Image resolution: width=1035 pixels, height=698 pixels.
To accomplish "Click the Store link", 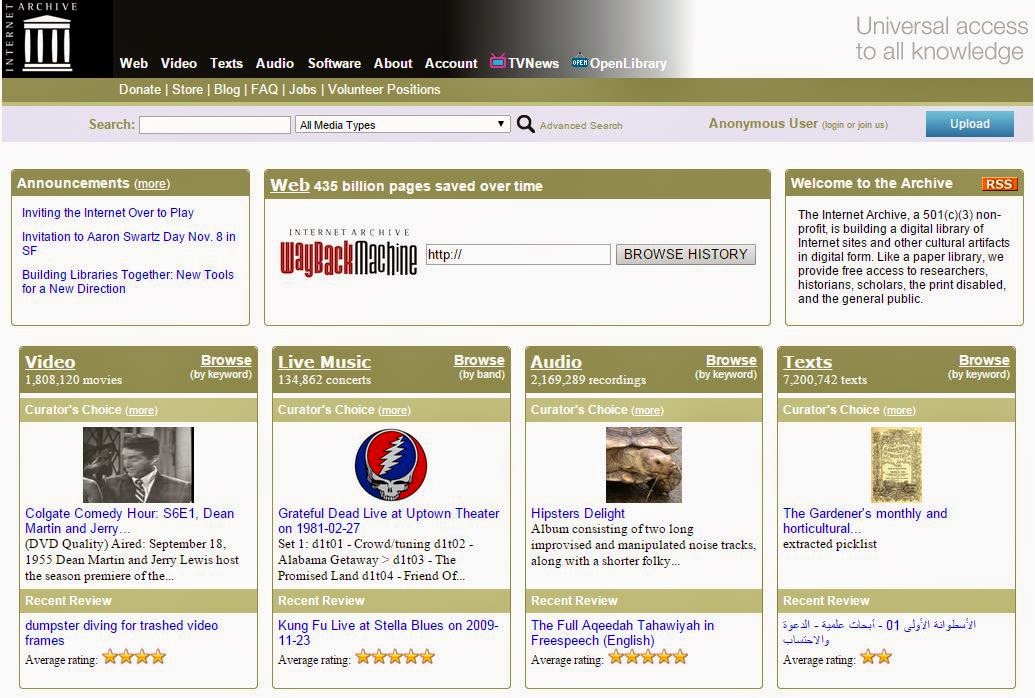I will (187, 89).
